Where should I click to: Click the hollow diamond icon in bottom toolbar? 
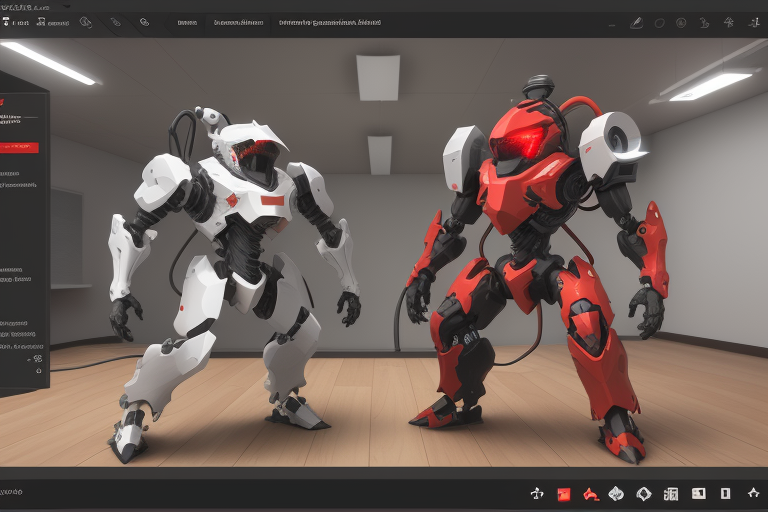(644, 493)
